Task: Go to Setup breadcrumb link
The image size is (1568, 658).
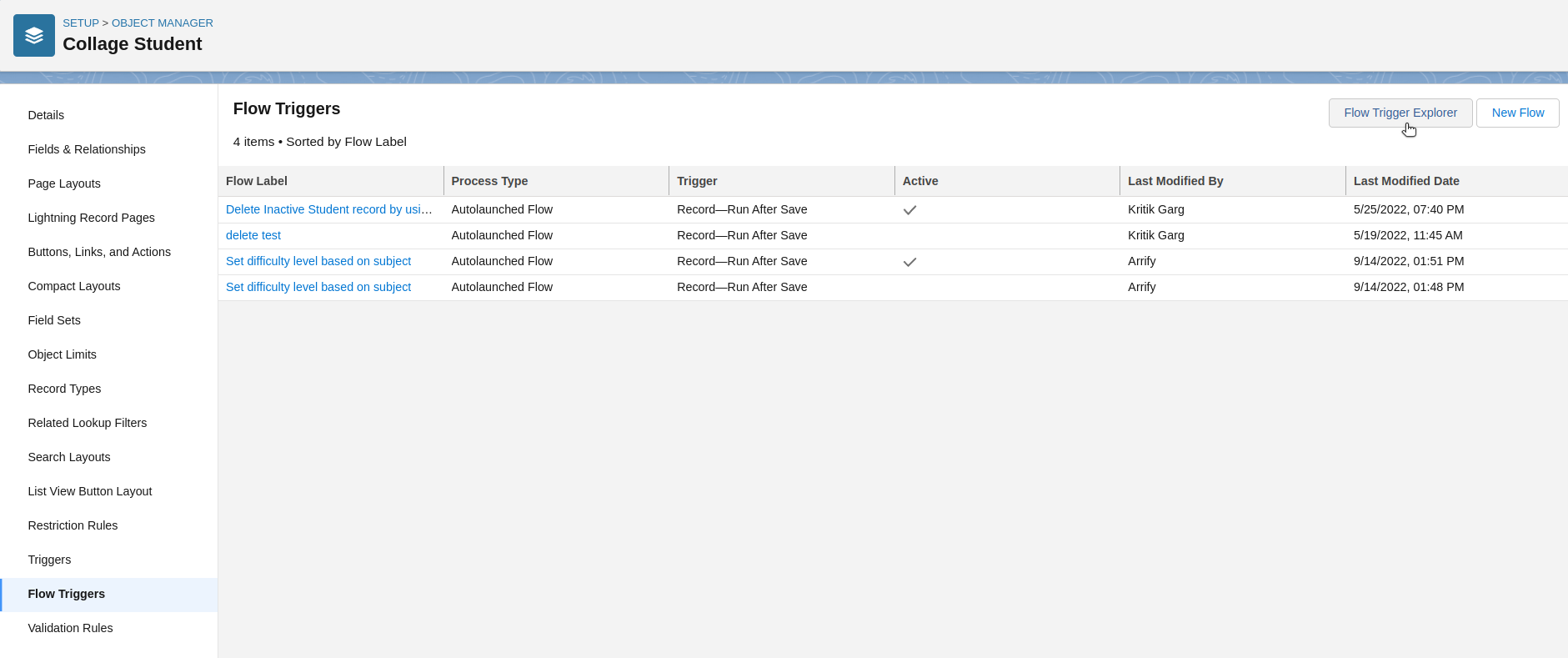Action: point(81,23)
